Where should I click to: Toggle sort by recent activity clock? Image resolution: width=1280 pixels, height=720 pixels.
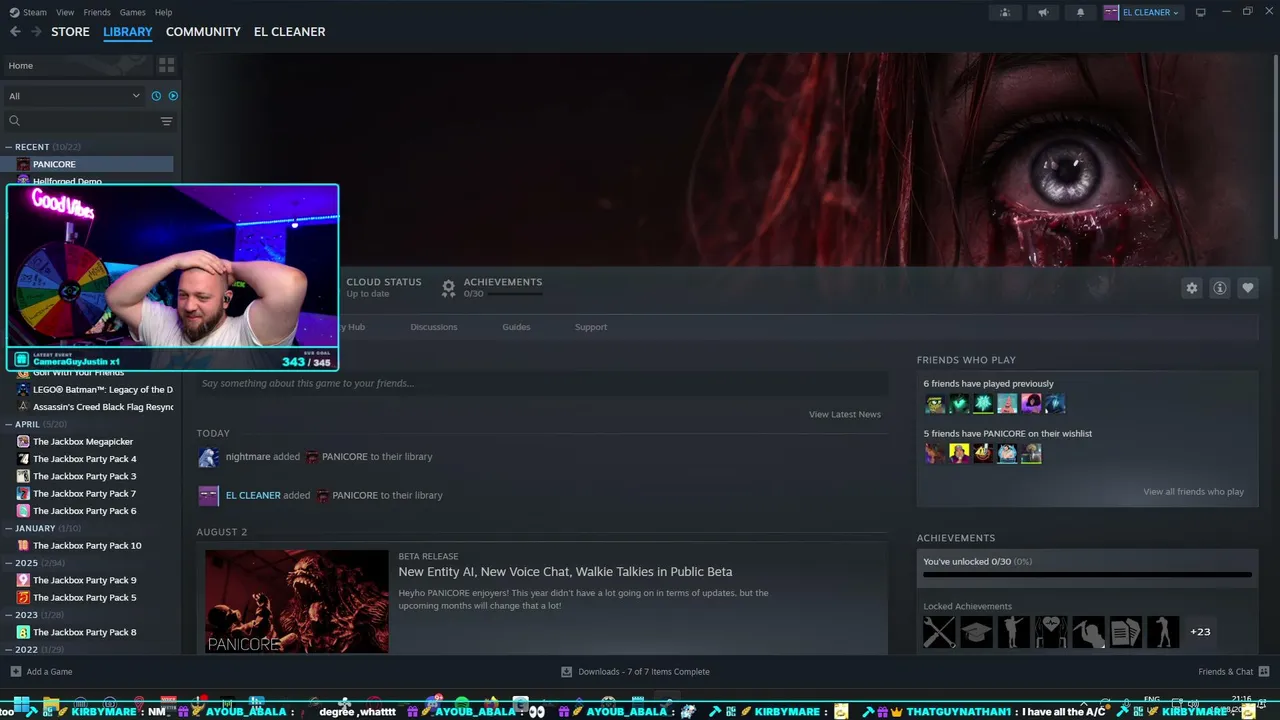point(156,96)
